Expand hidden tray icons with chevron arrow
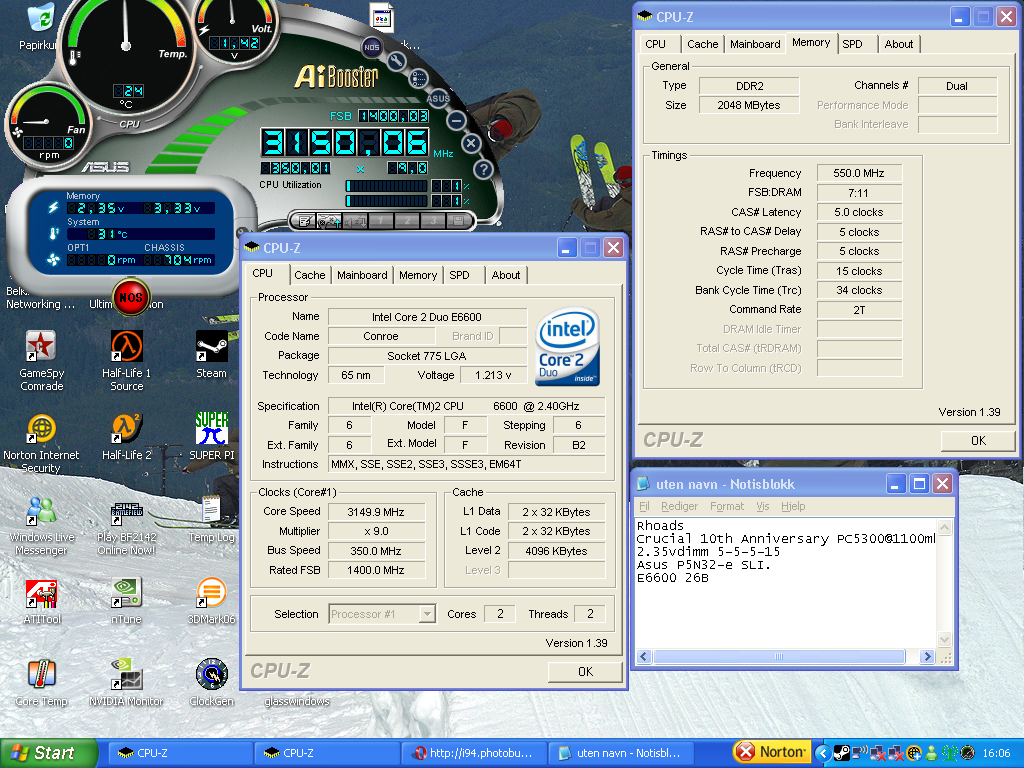1024x768 pixels. coord(823,753)
